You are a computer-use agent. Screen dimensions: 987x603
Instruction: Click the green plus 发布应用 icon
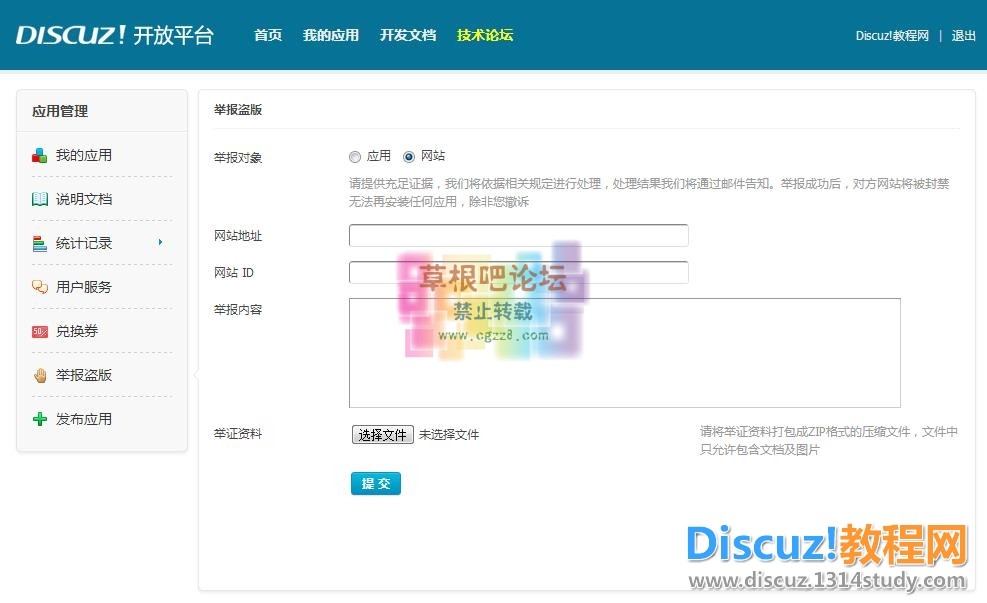pos(40,419)
